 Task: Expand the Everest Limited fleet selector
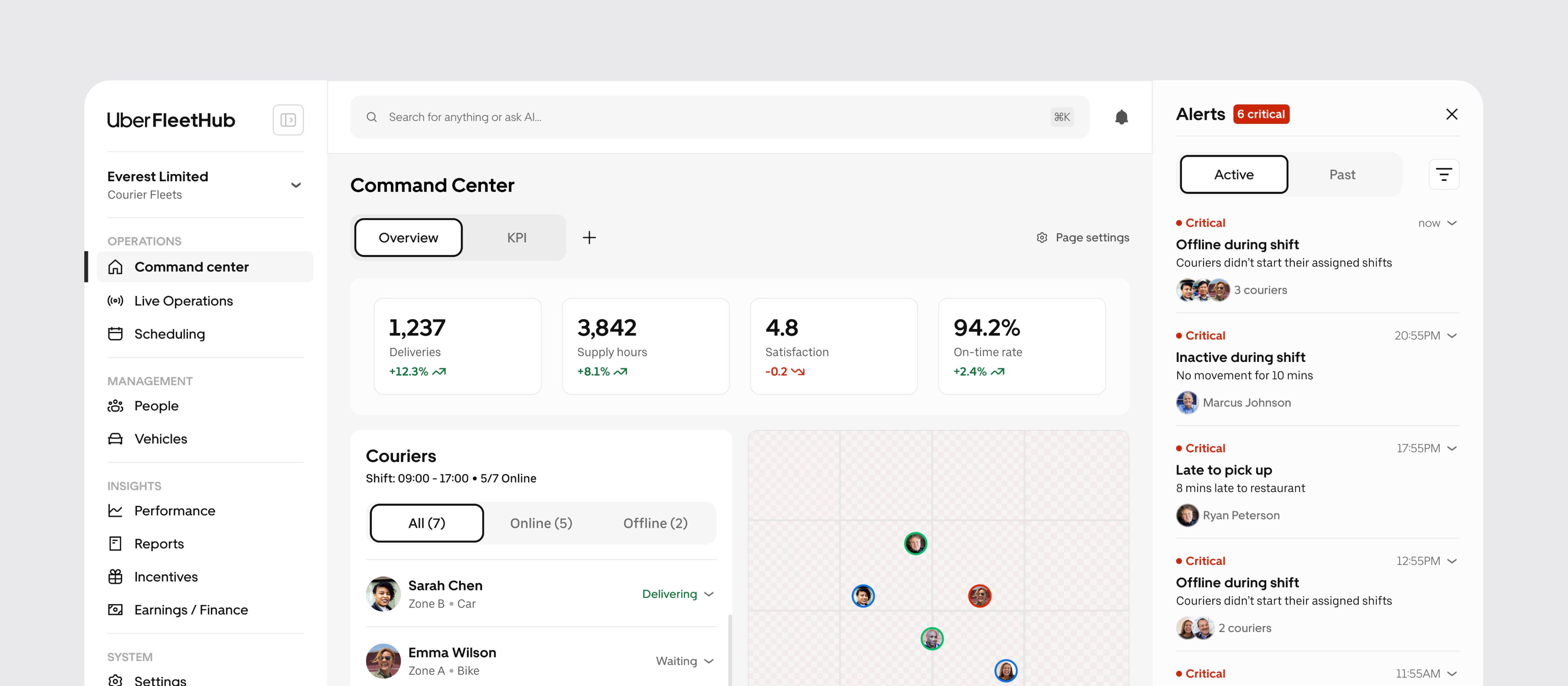coord(296,185)
